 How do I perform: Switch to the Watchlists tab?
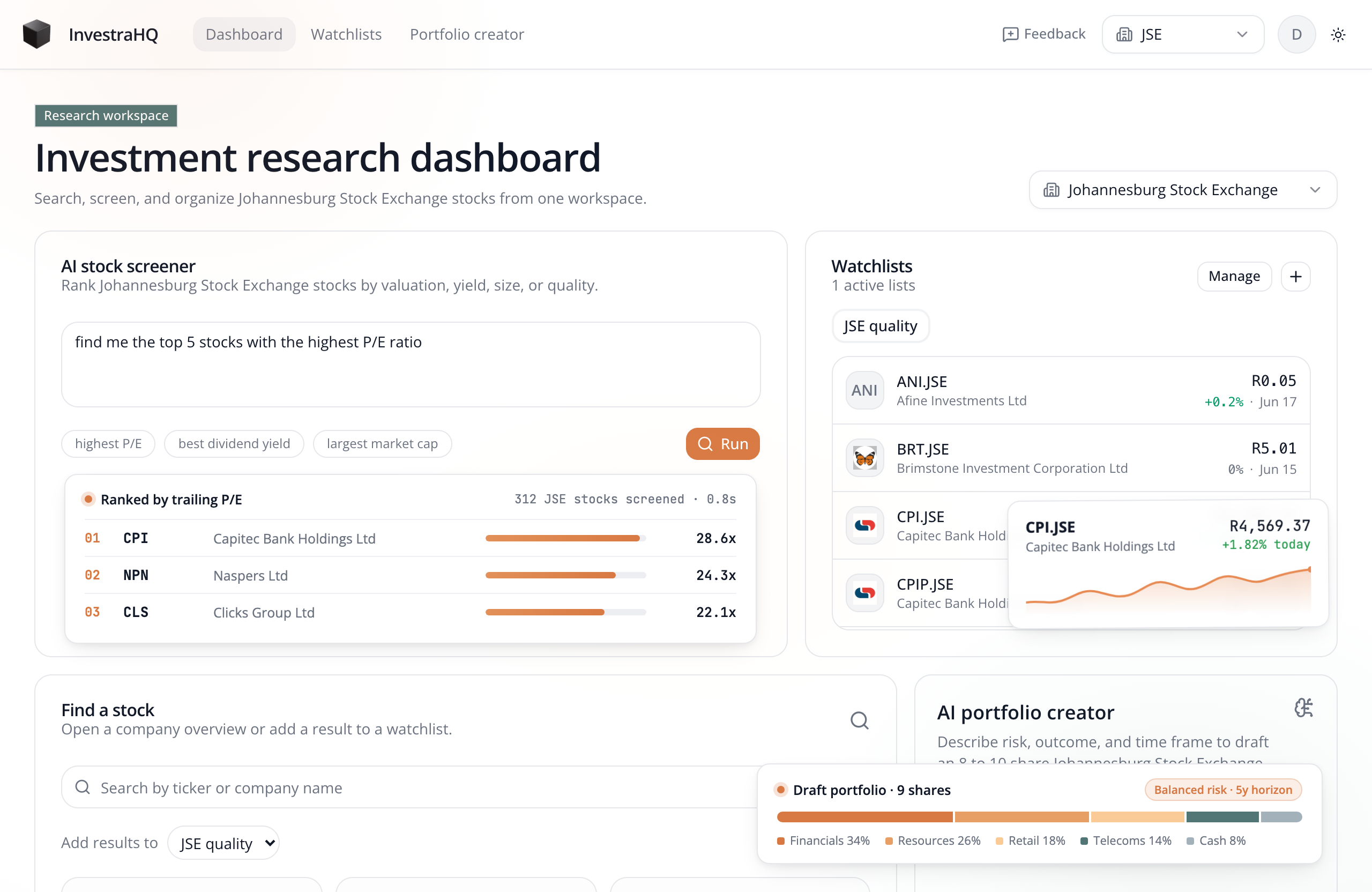click(346, 35)
